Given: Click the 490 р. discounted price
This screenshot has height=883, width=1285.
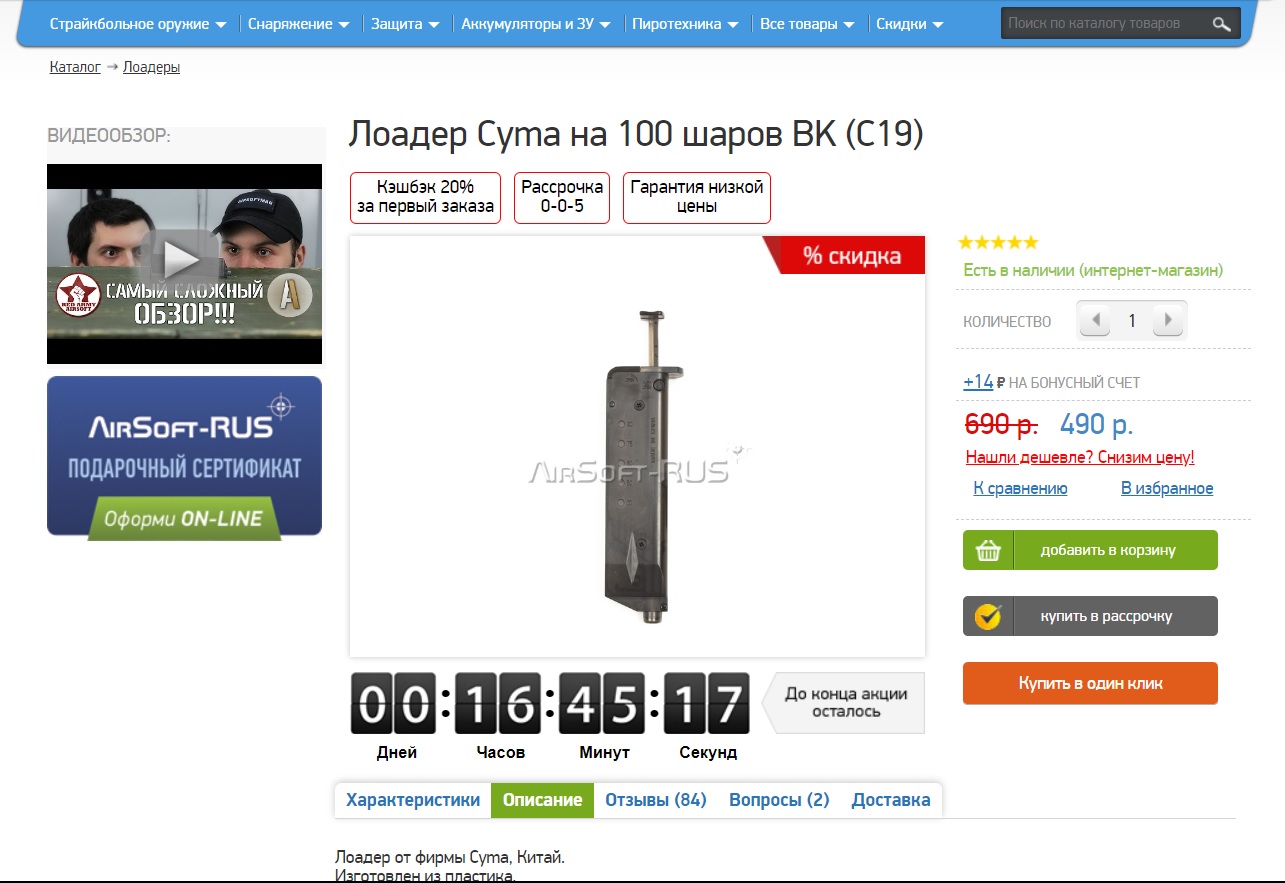Looking at the screenshot, I should click(x=1096, y=424).
